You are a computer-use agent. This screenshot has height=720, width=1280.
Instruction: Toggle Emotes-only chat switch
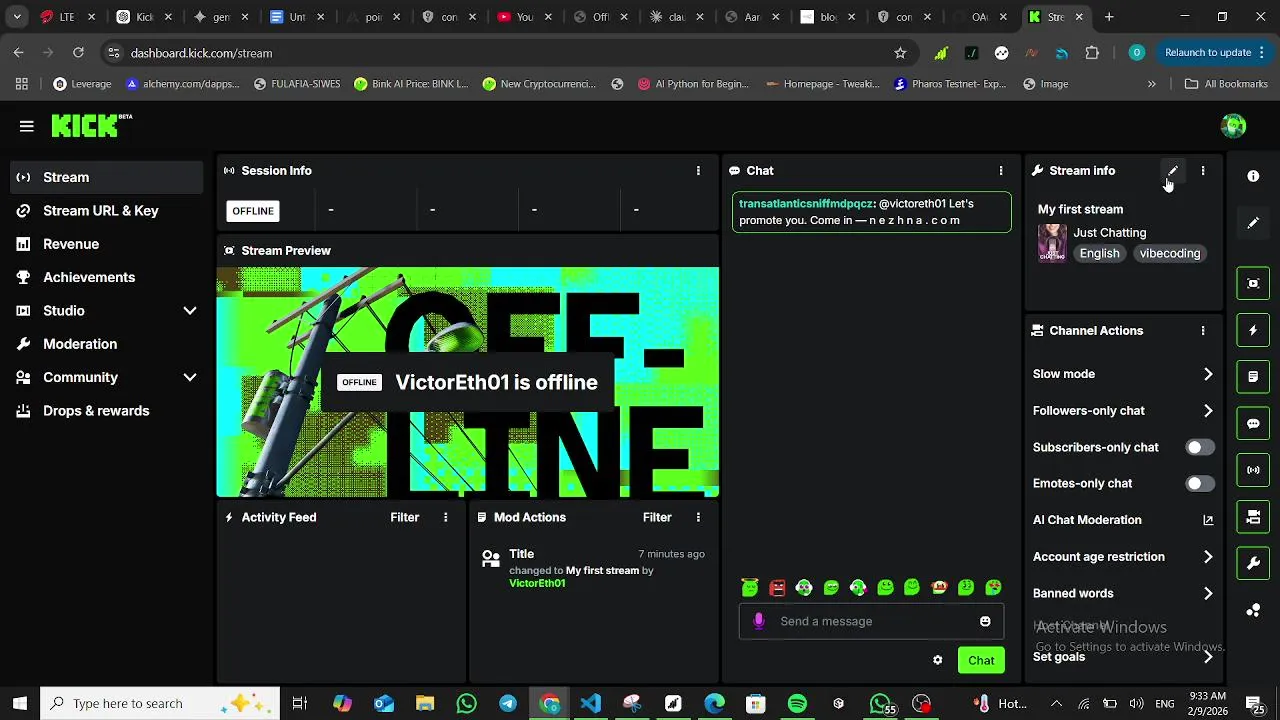coord(1200,484)
